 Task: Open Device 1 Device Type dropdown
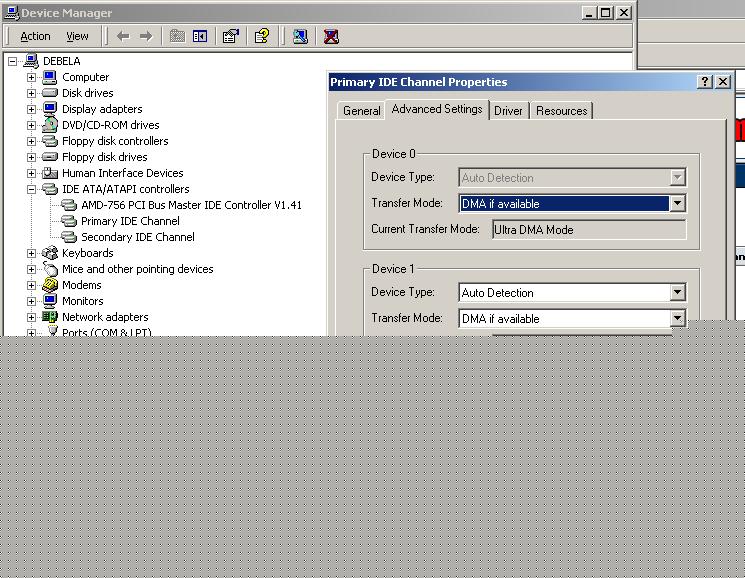677,293
